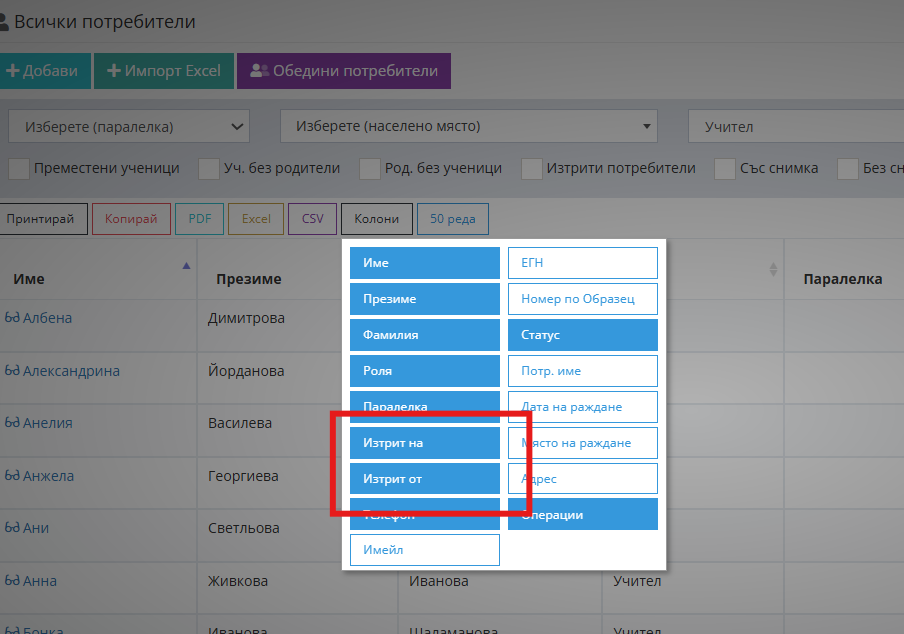
Task: Export the table with PDF button
Action: click(199, 219)
